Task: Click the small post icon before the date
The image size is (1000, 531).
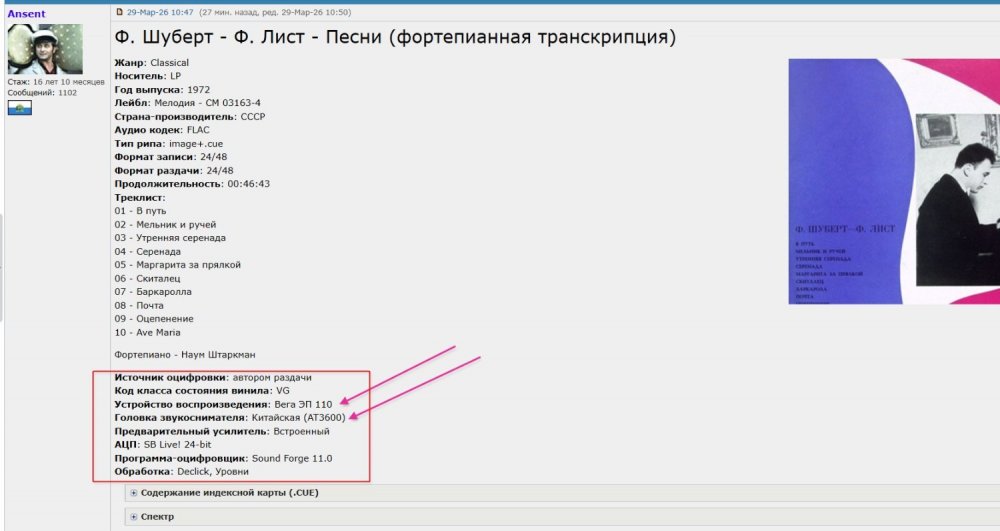Action: point(120,13)
